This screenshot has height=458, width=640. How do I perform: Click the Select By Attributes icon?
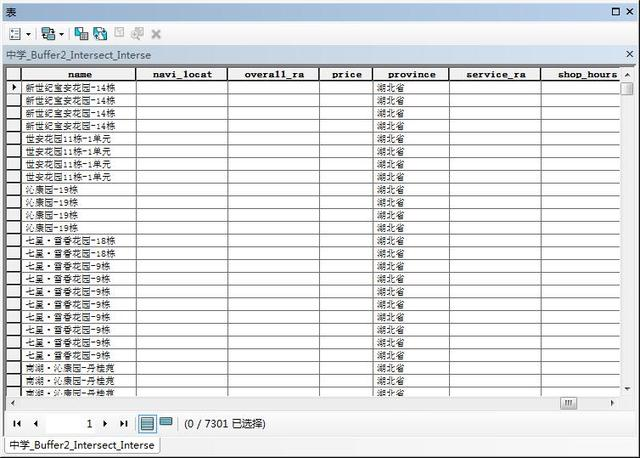[x=81, y=34]
